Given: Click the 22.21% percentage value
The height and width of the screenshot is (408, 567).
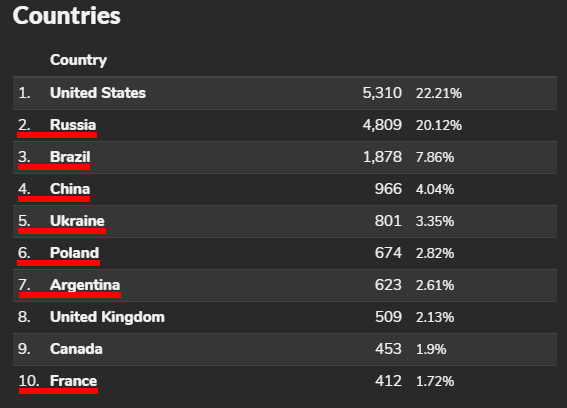Looking at the screenshot, I should coord(439,93).
